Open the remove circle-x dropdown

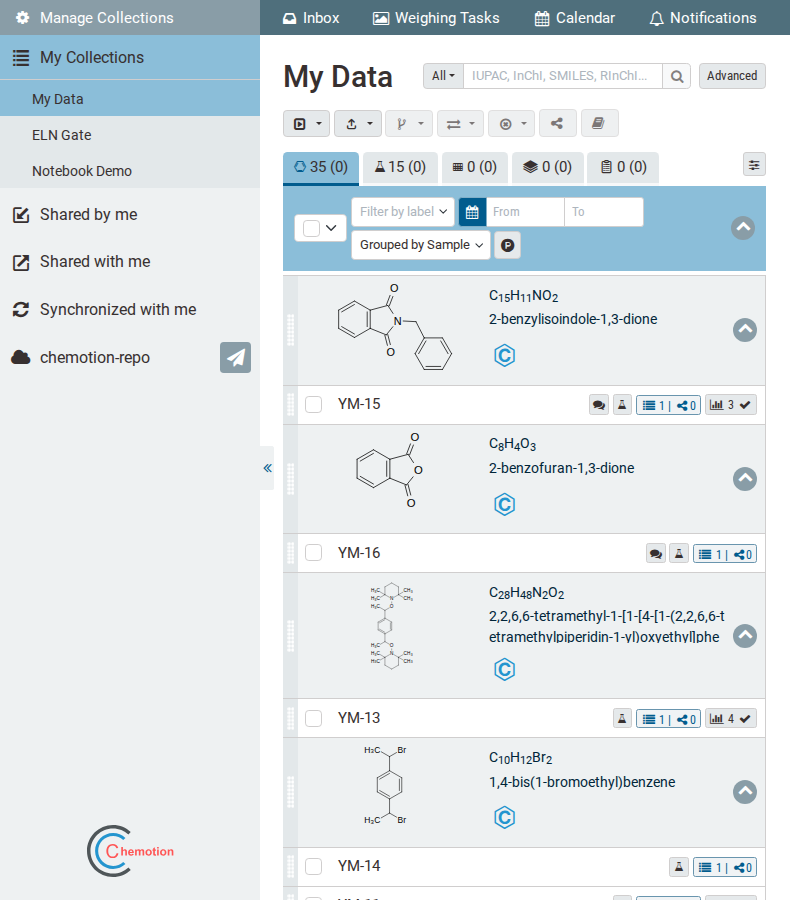point(512,123)
